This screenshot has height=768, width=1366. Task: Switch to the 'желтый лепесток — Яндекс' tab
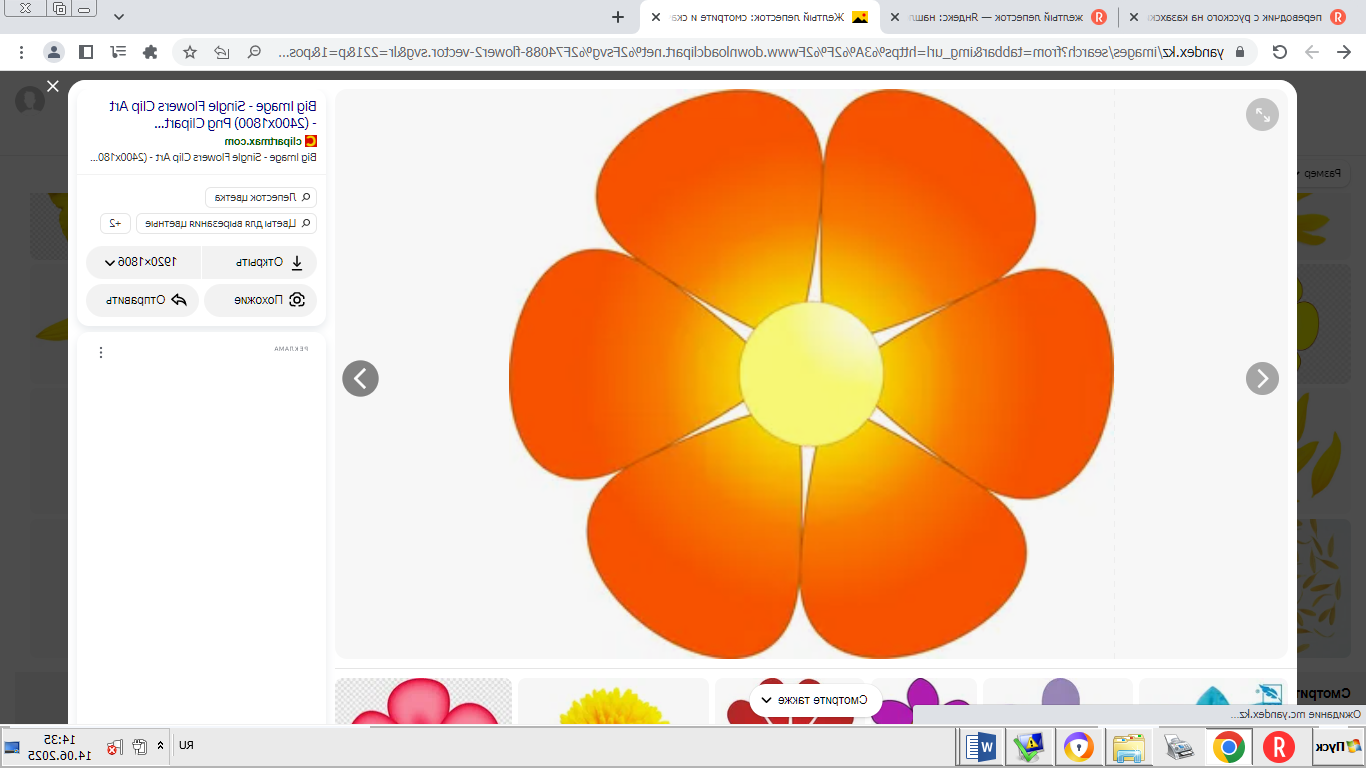[1000, 17]
